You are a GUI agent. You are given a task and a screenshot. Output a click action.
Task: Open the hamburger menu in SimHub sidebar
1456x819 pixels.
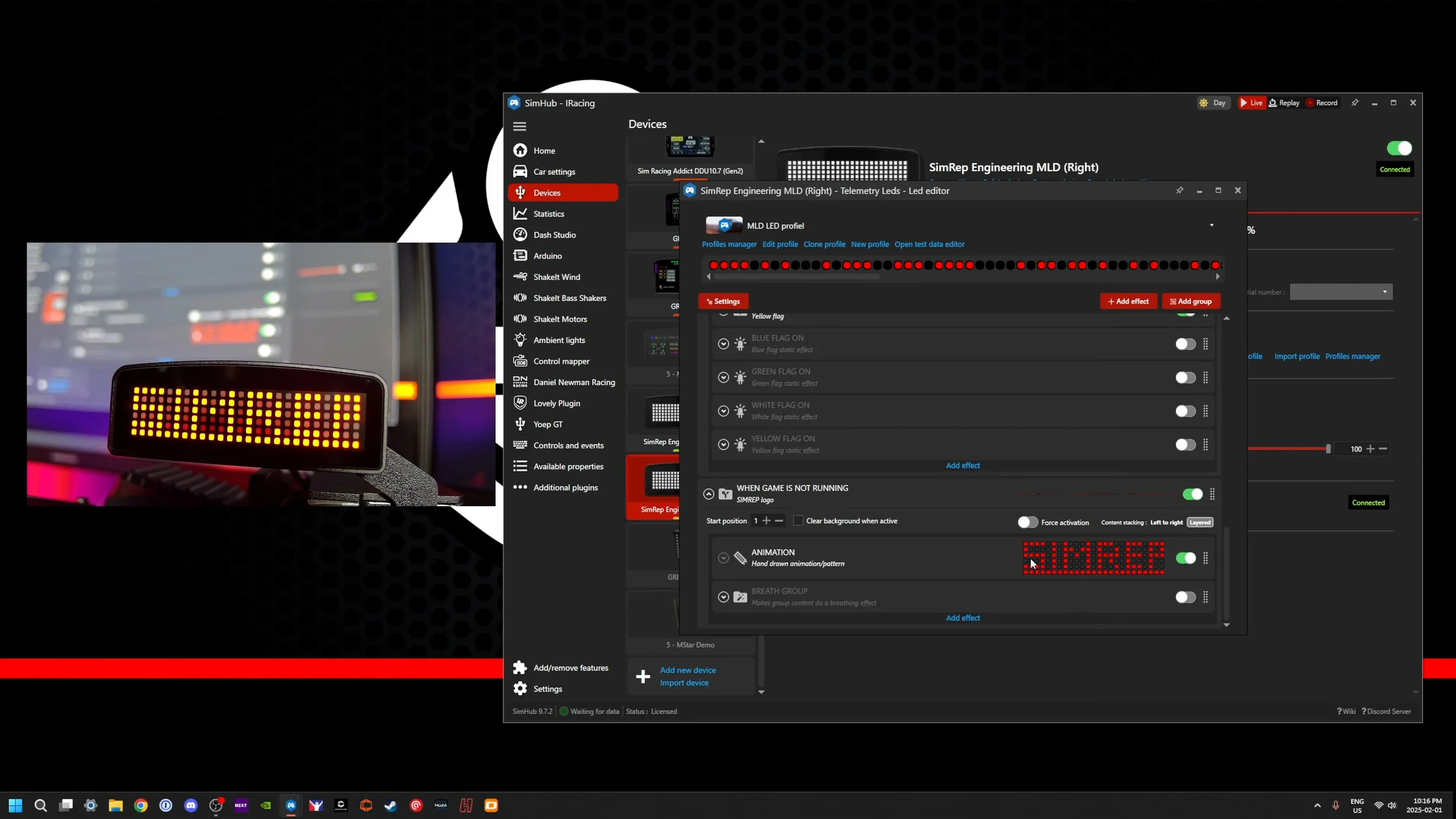click(520, 126)
